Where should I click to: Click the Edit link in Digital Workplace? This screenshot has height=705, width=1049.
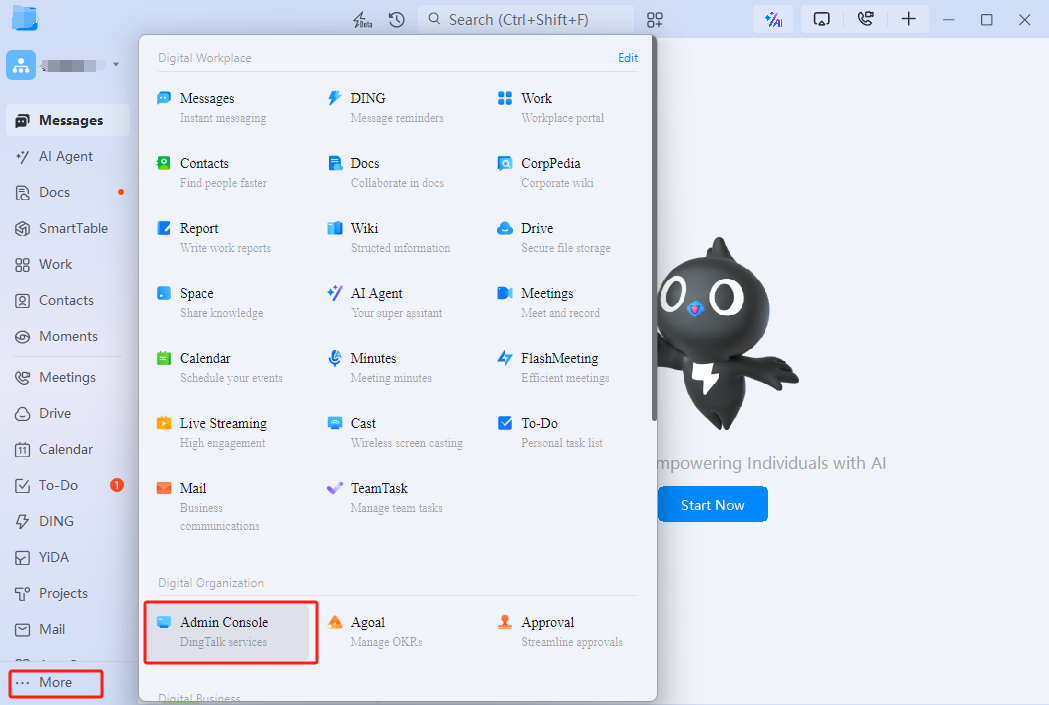pyautogui.click(x=628, y=58)
